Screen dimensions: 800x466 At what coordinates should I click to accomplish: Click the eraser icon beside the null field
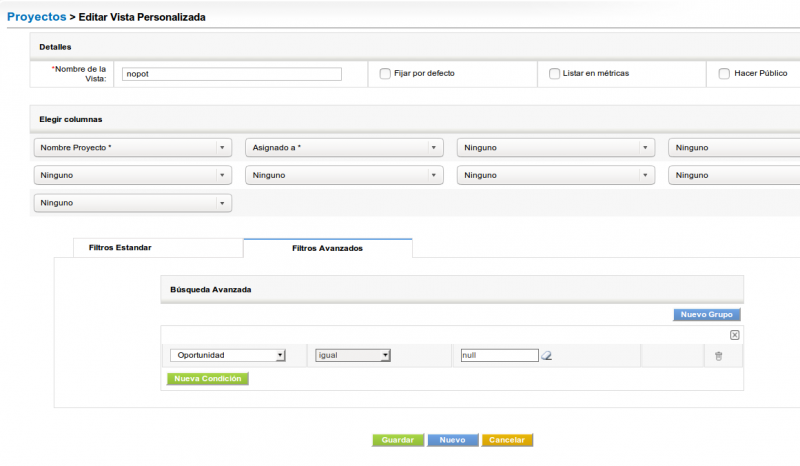point(547,355)
